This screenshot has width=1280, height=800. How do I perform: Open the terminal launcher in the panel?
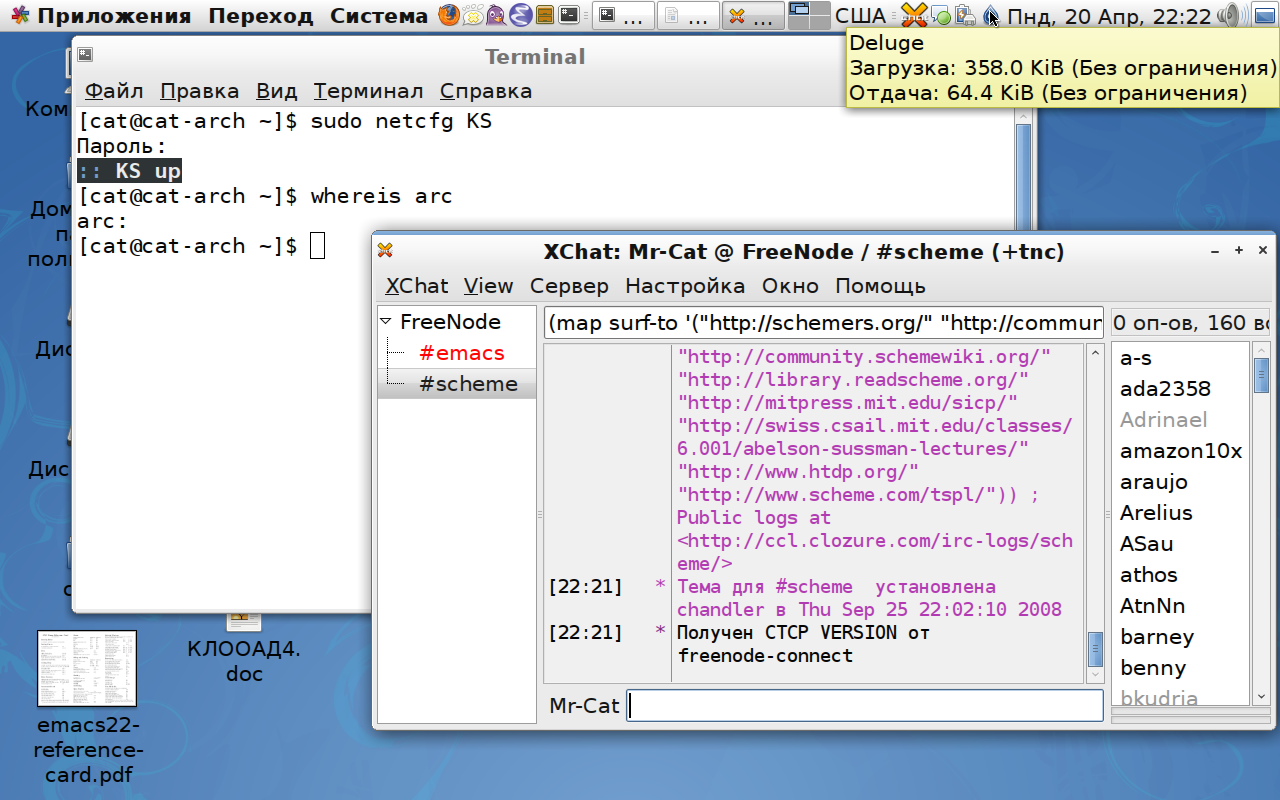568,15
